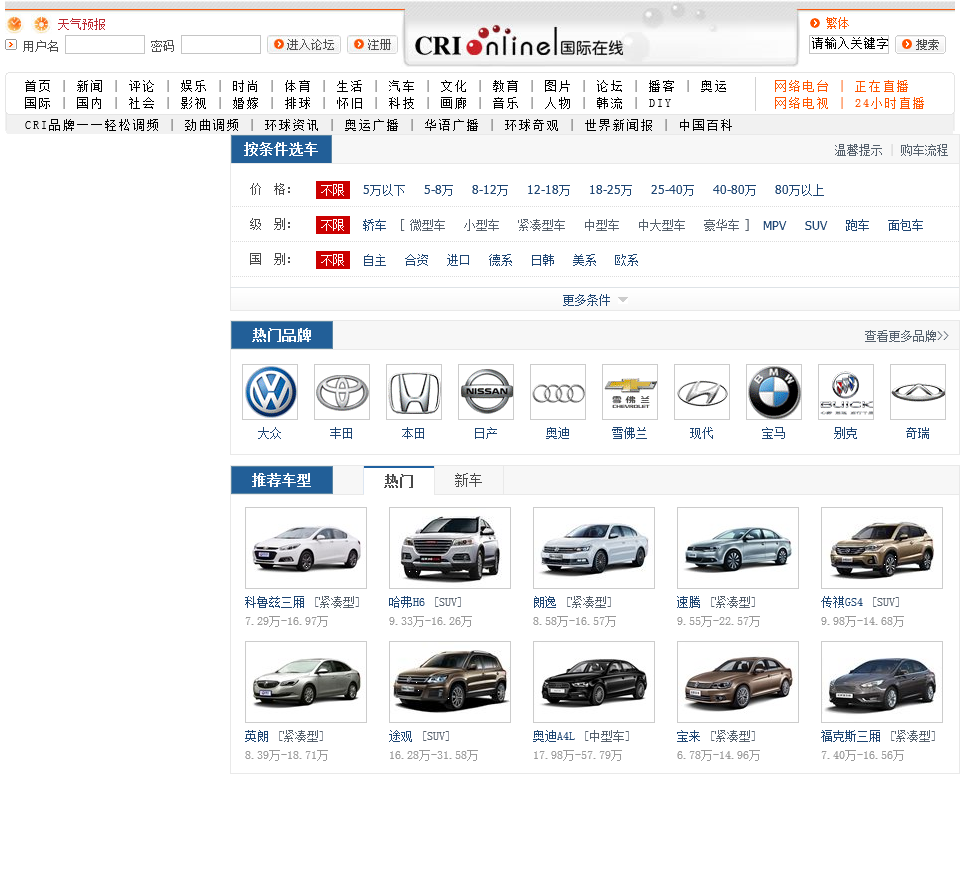Click the 繁体 language link
The width and height of the screenshot is (960, 873).
837,23
